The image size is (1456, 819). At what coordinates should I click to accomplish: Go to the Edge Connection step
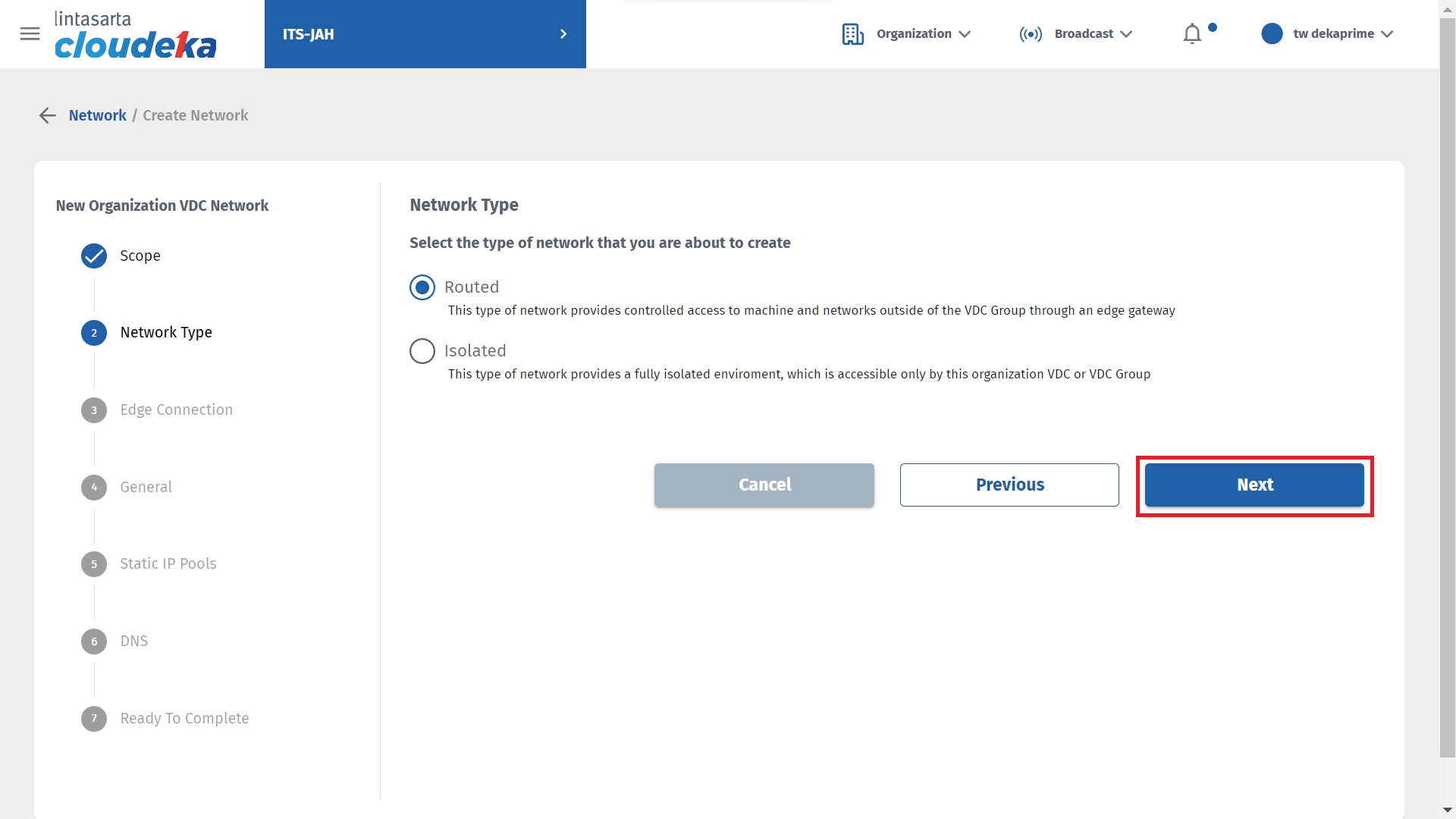click(176, 410)
